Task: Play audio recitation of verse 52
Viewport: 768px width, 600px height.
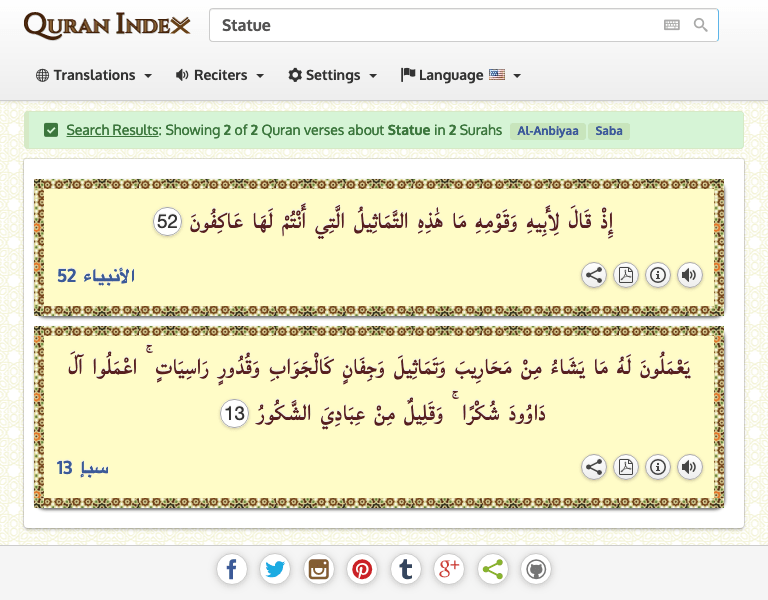Action: pos(689,275)
